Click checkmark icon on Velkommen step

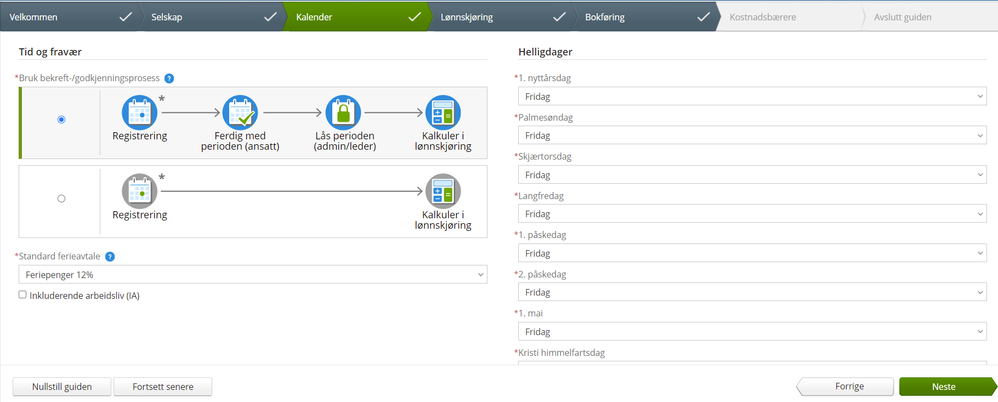pyautogui.click(x=126, y=17)
